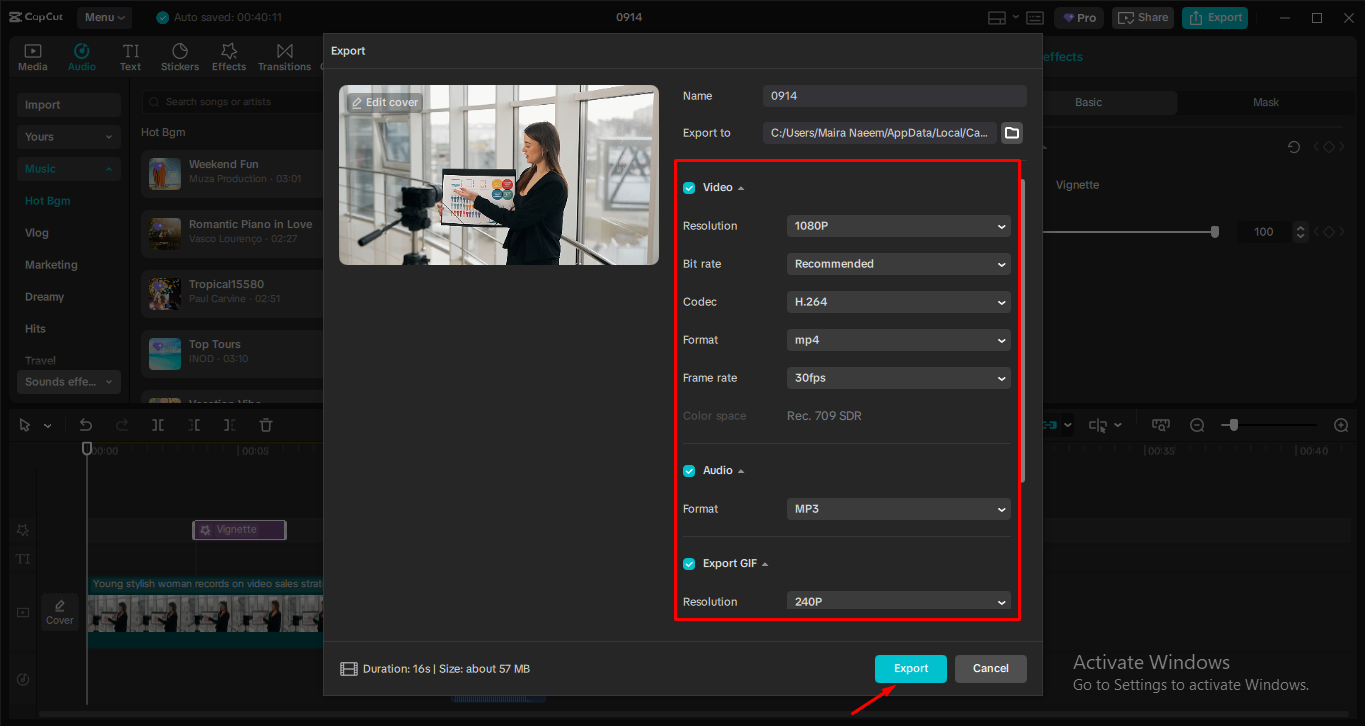Uncheck the Export GIF checkbox

coord(689,564)
